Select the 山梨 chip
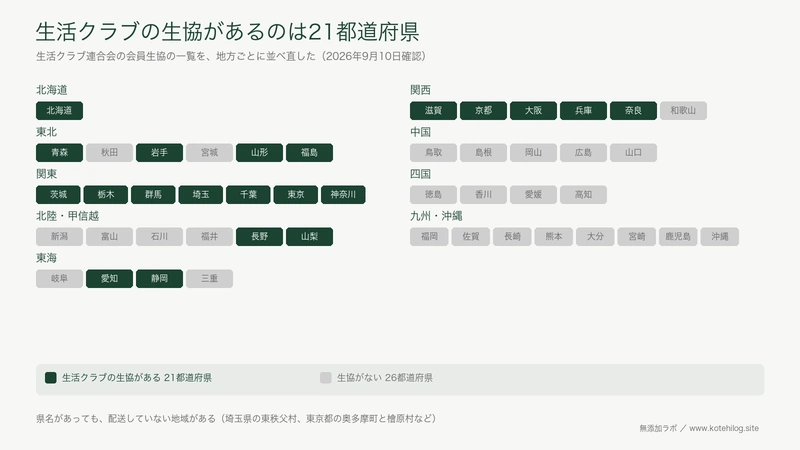 [x=309, y=237]
